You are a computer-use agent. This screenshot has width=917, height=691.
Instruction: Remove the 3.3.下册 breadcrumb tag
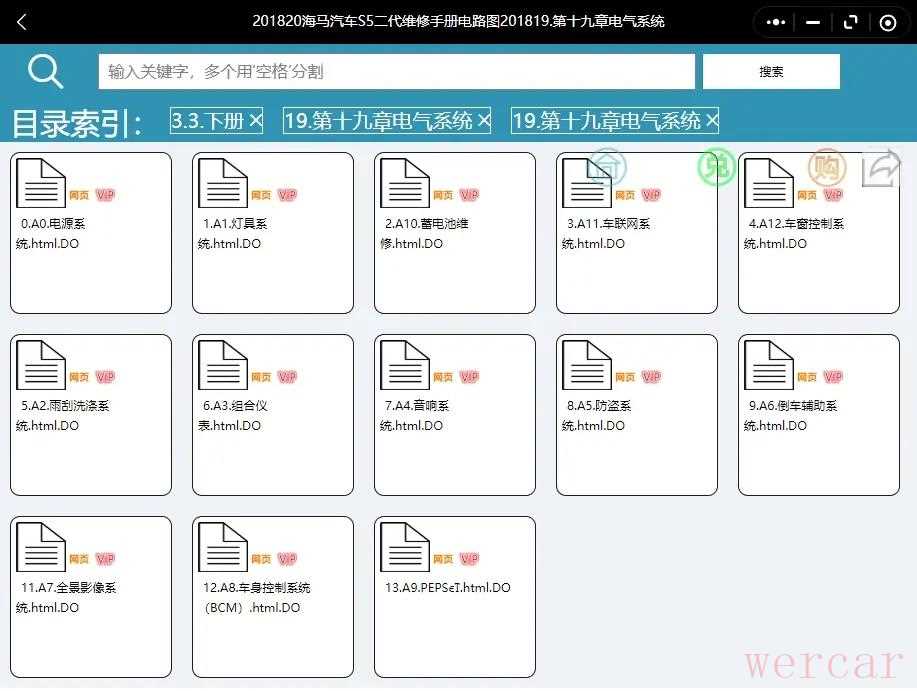pos(255,121)
